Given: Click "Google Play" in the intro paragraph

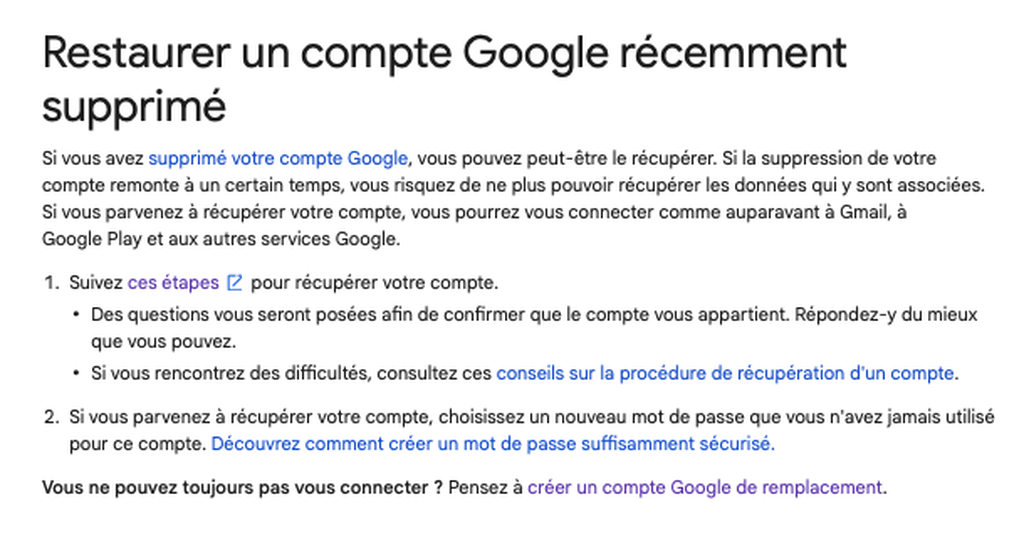Looking at the screenshot, I should pos(92,239).
